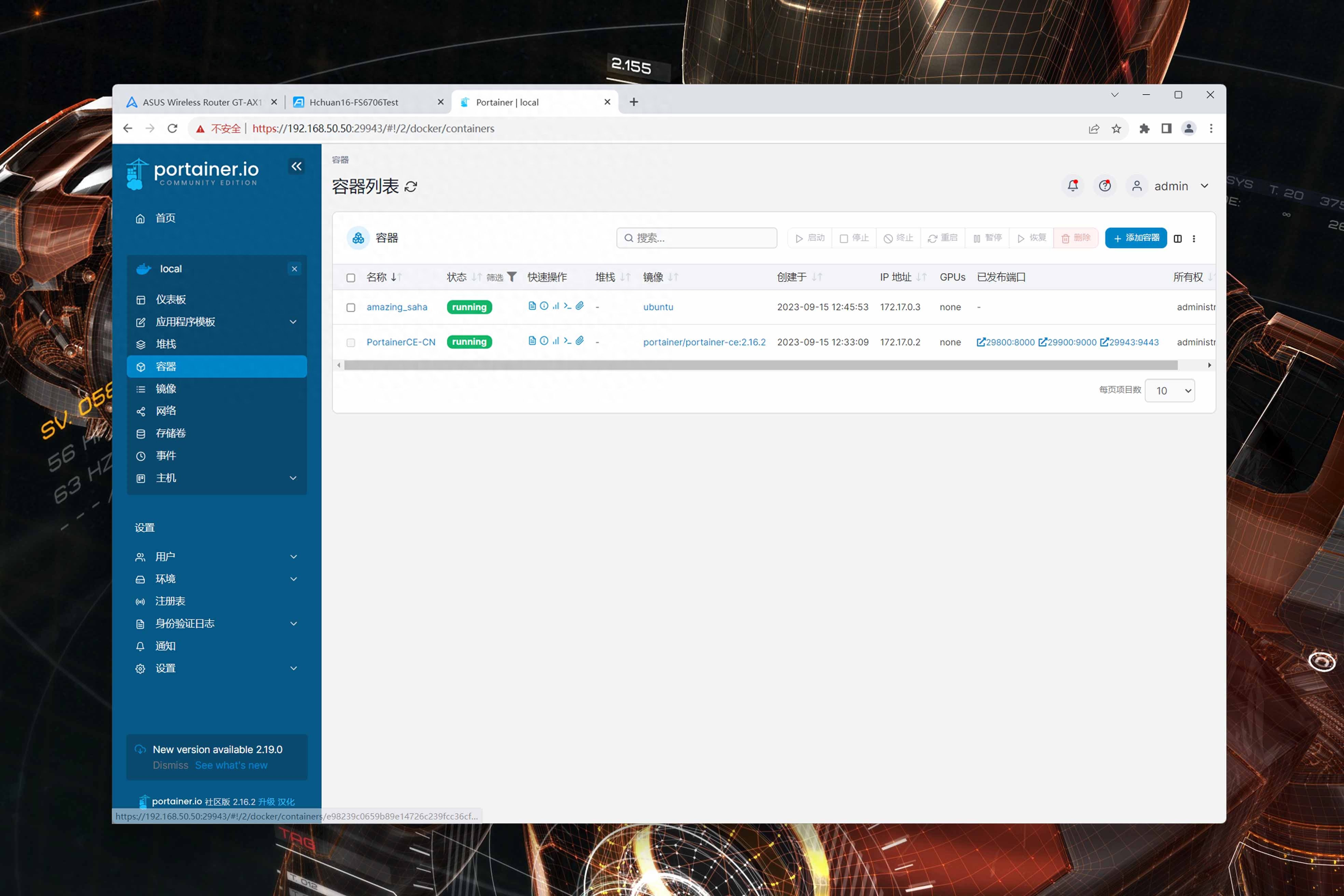Open notifications bell icon
Viewport: 1344px width, 896px height.
1073,186
